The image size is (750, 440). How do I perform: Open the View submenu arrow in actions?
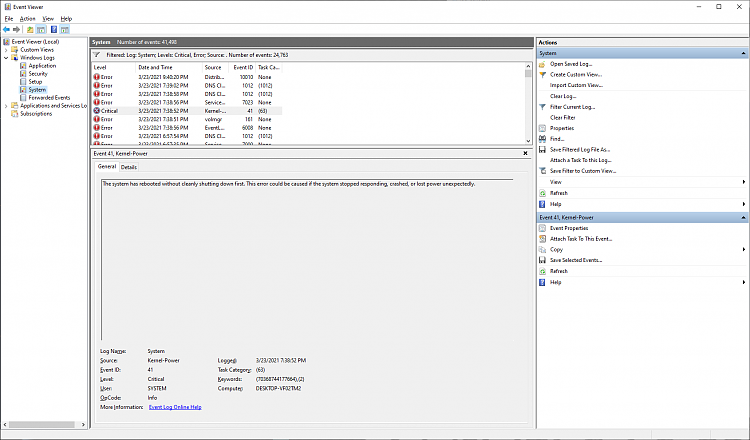point(744,182)
